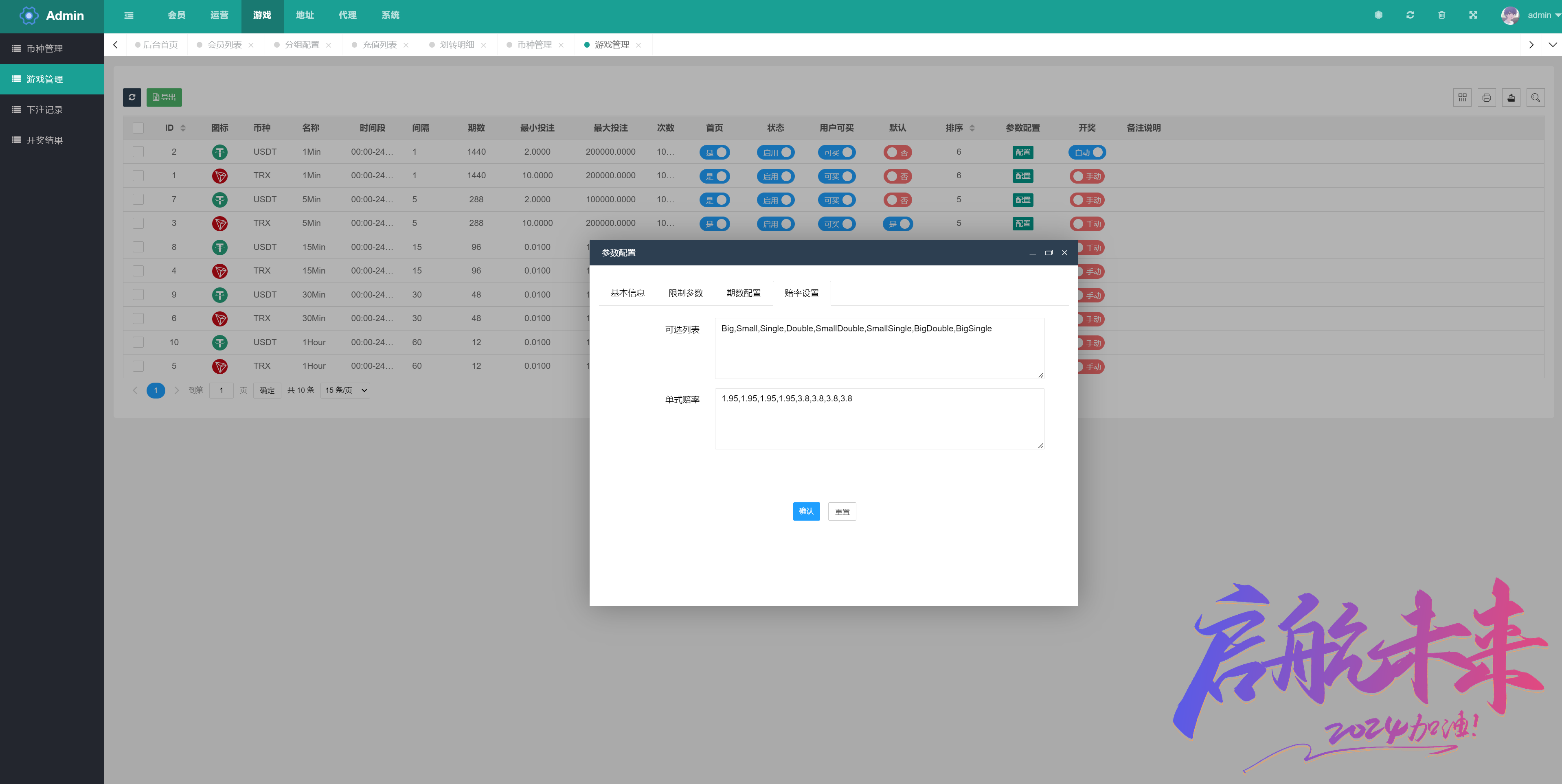Expand the tab options down chevron

point(1552,45)
